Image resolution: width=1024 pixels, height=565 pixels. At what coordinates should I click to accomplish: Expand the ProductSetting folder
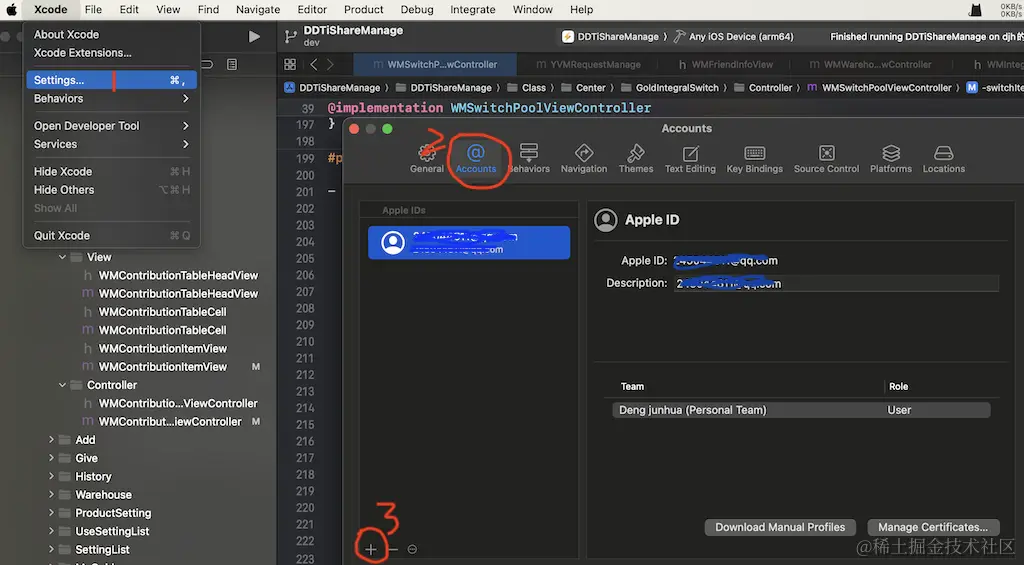click(x=51, y=513)
